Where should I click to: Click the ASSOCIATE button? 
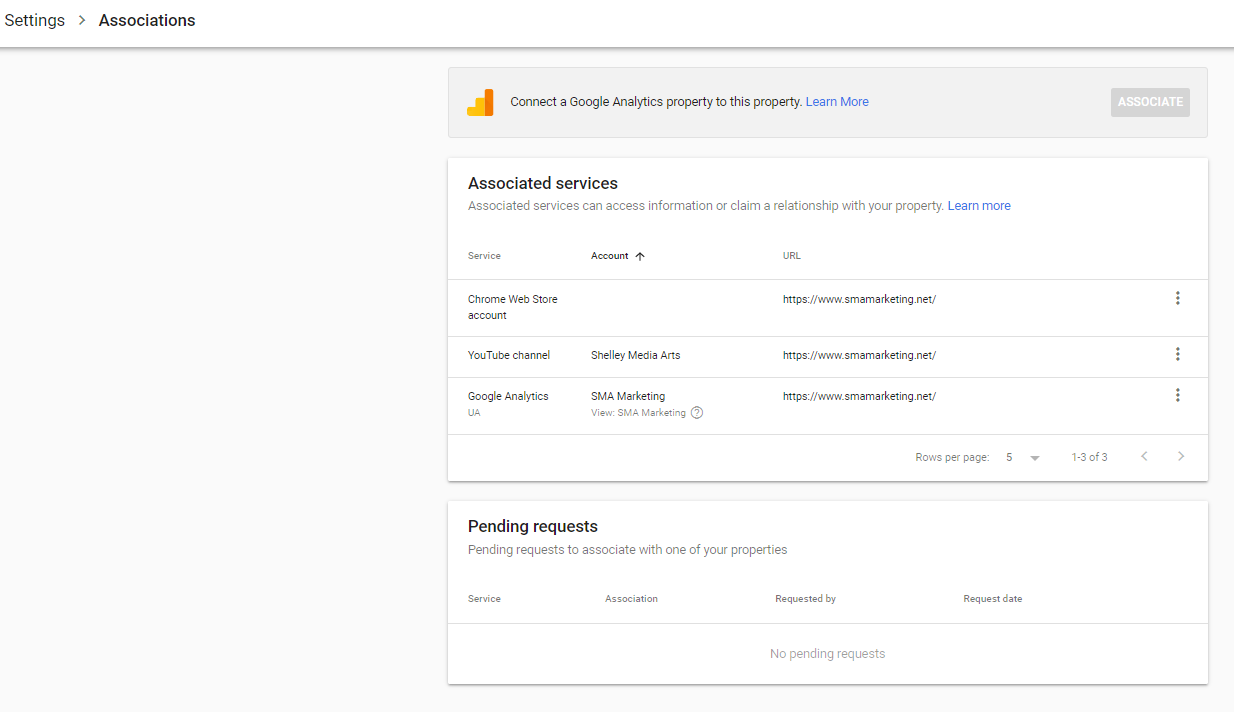click(x=1150, y=102)
